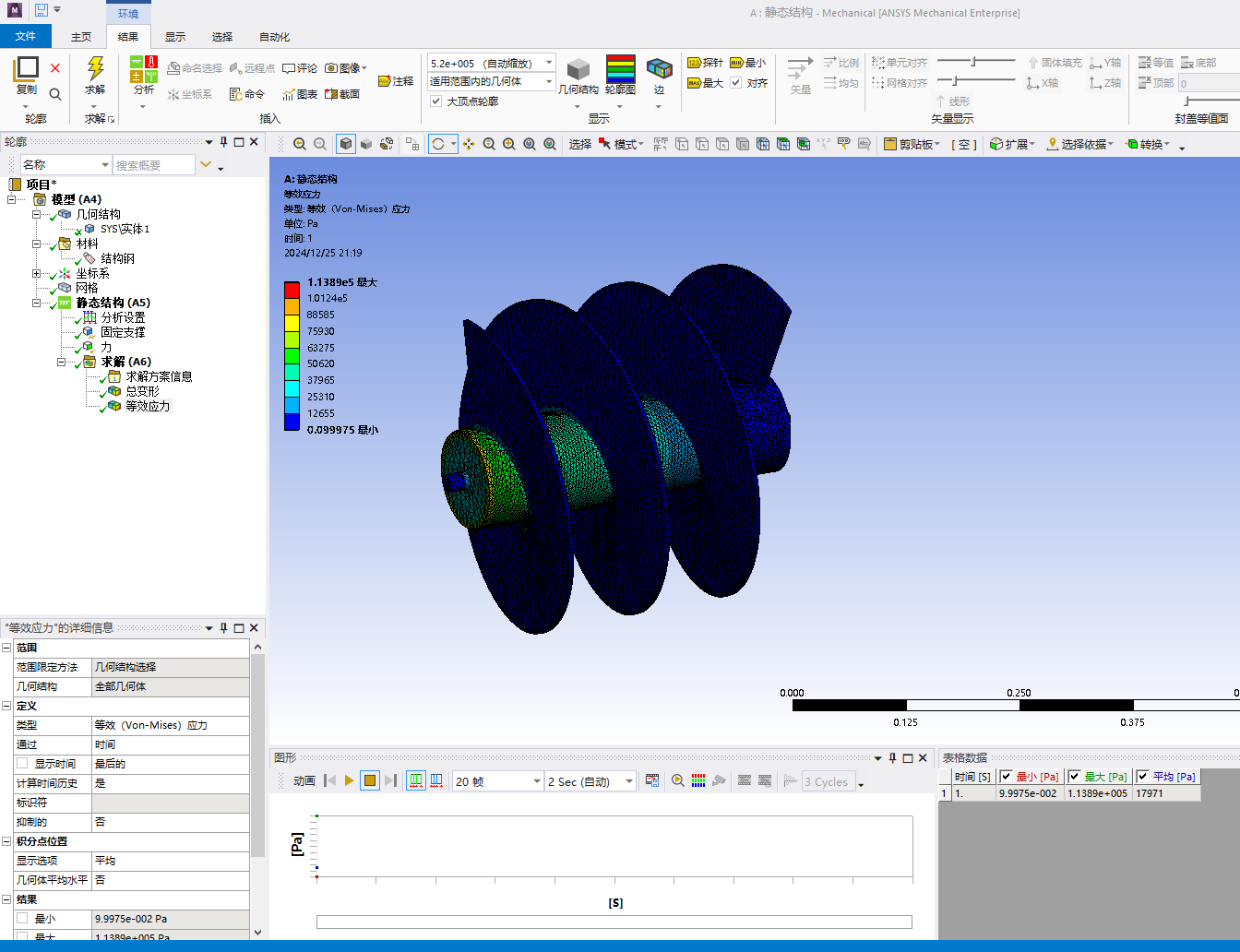
Task: Select the Equivalent Stress (等效应力) tree item
Action: point(148,406)
